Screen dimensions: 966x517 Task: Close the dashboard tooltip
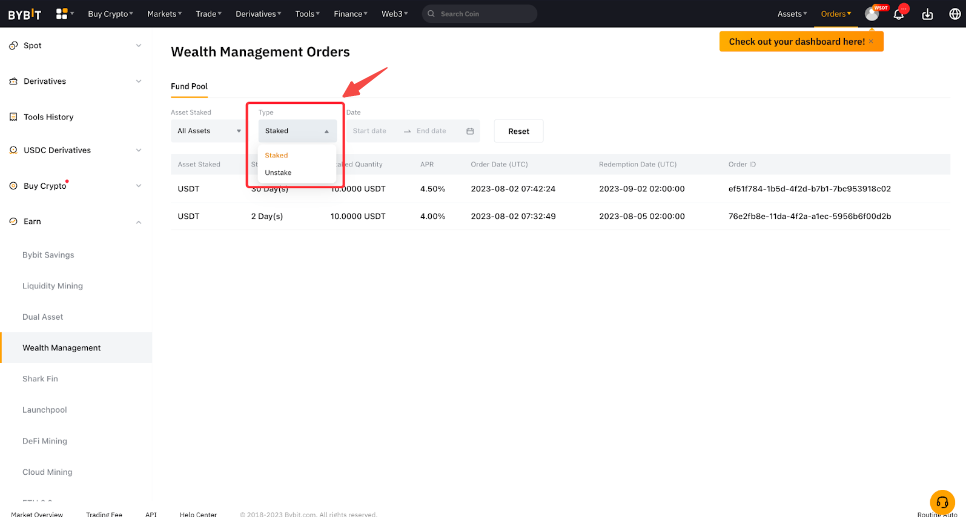(871, 41)
